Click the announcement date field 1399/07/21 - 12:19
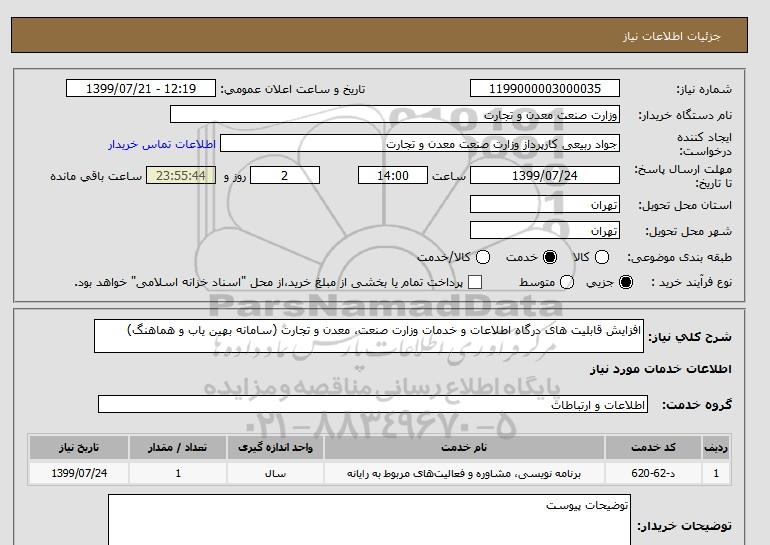 tap(141, 88)
